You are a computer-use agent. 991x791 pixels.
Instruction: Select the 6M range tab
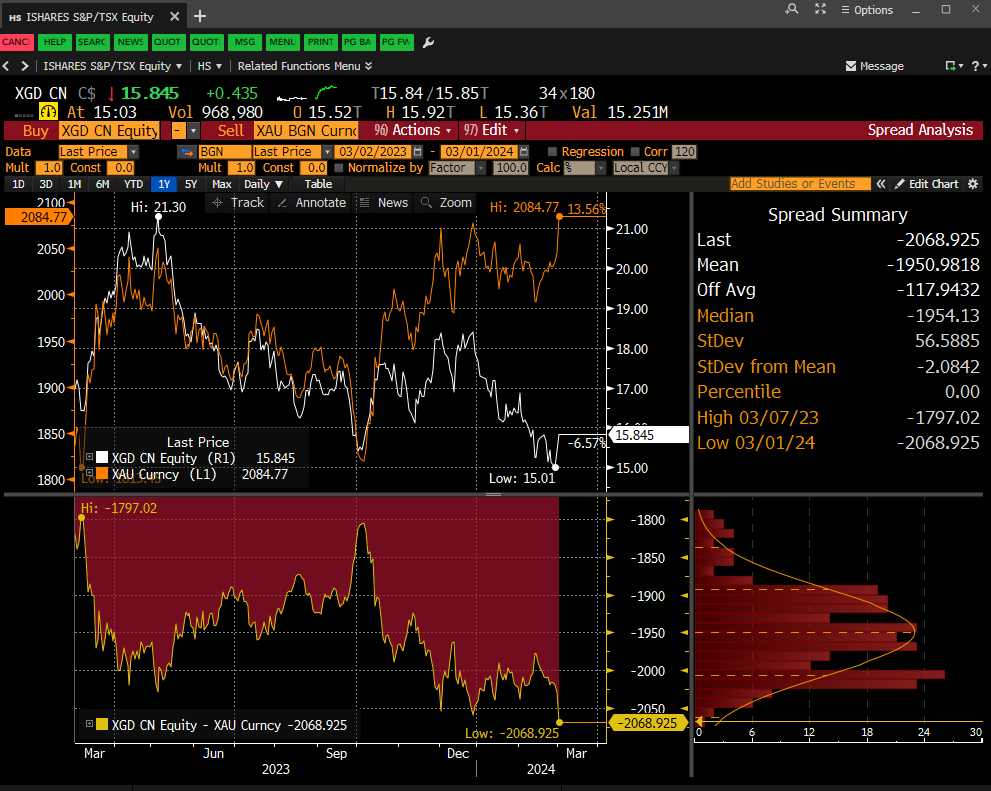coord(102,184)
